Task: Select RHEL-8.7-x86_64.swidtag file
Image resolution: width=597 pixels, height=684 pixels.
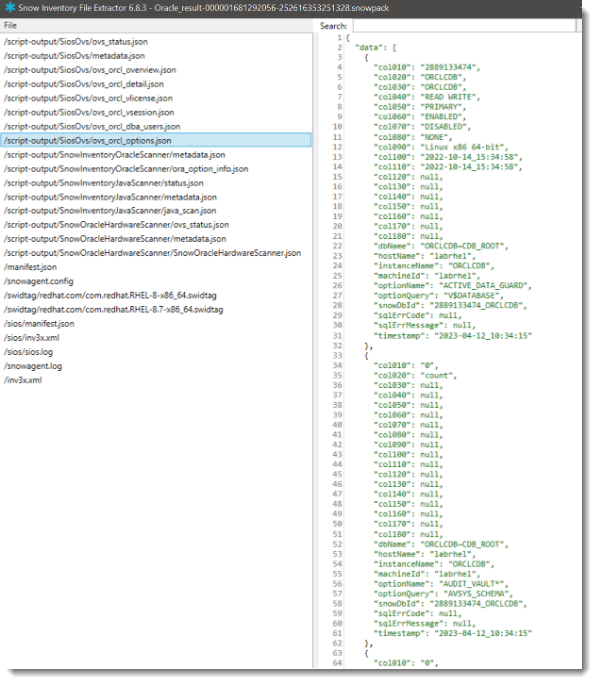Action: pyautogui.click(x=114, y=310)
